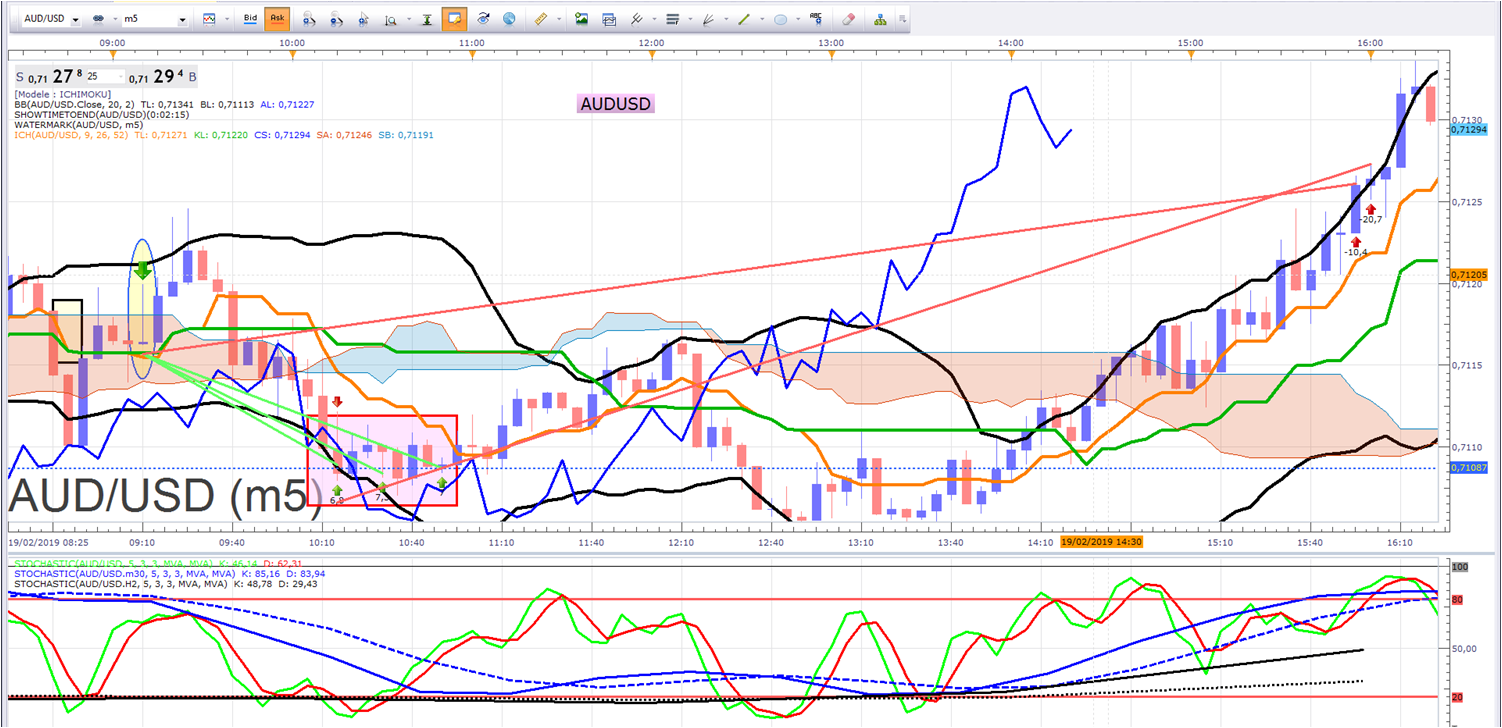Click the stochastic 20 level label
The width and height of the screenshot is (1502, 728).
pos(1458,697)
